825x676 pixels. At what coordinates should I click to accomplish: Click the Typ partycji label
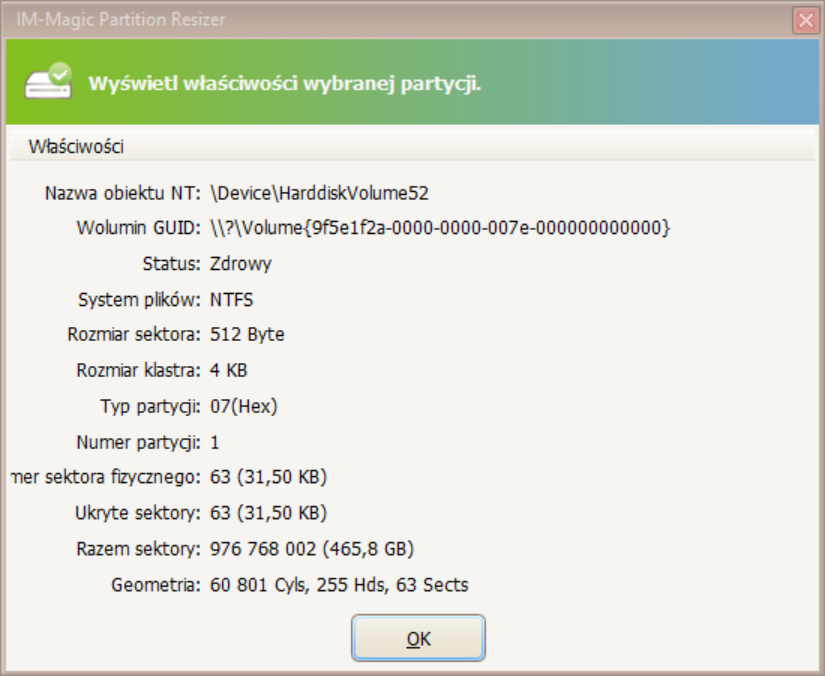coord(150,406)
